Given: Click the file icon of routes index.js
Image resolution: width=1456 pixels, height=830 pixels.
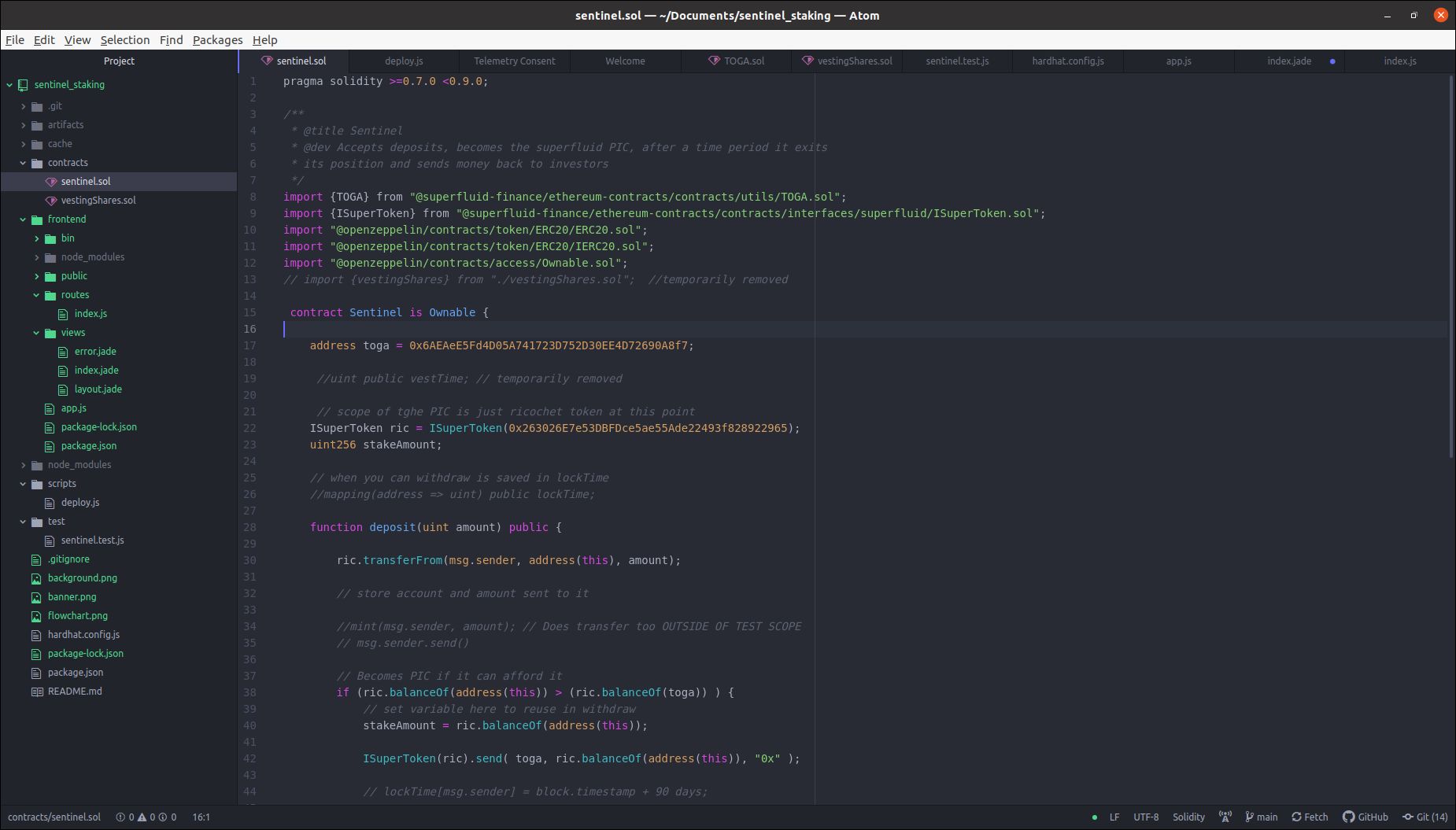Looking at the screenshot, I should pos(63,314).
